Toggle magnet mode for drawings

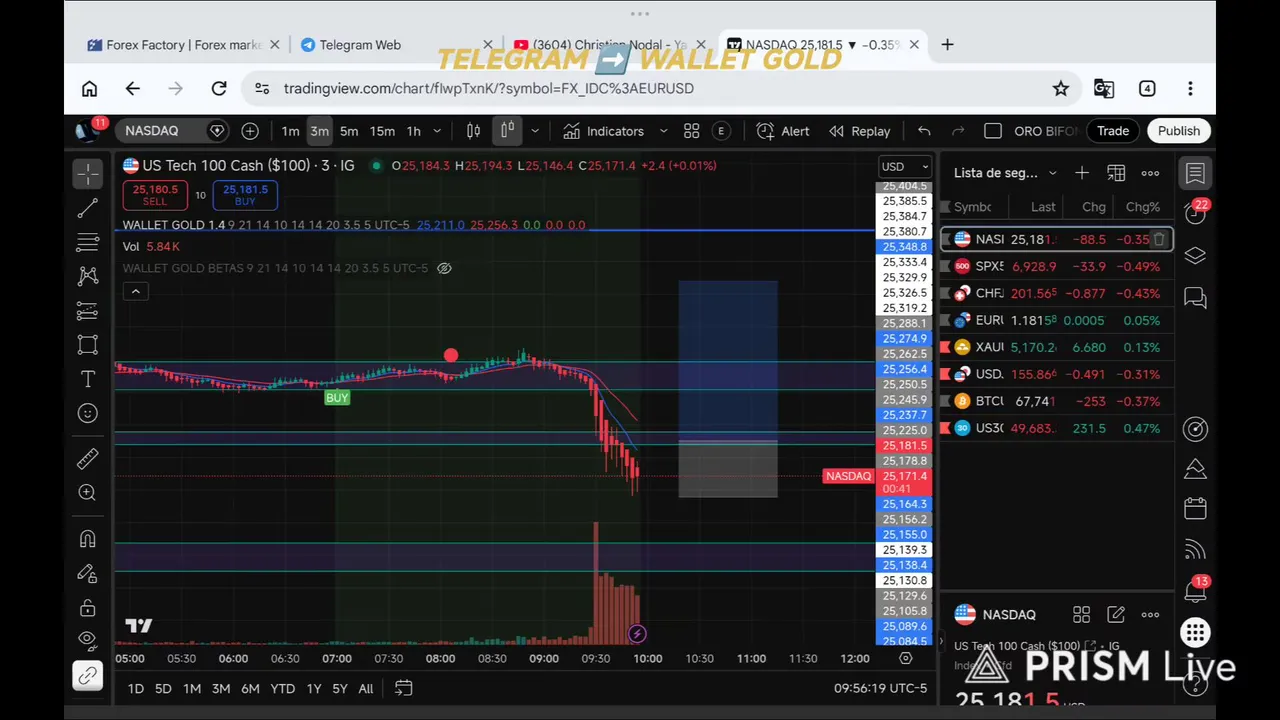88,539
